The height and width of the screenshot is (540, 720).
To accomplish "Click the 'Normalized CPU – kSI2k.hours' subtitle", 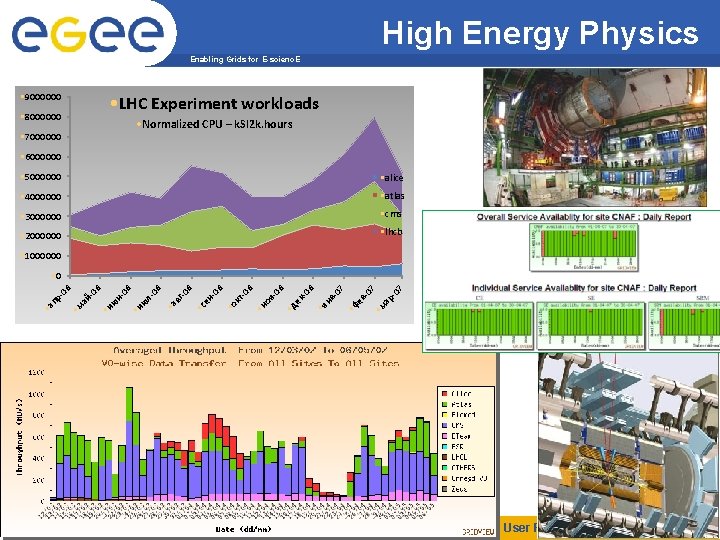I will tap(217, 124).
